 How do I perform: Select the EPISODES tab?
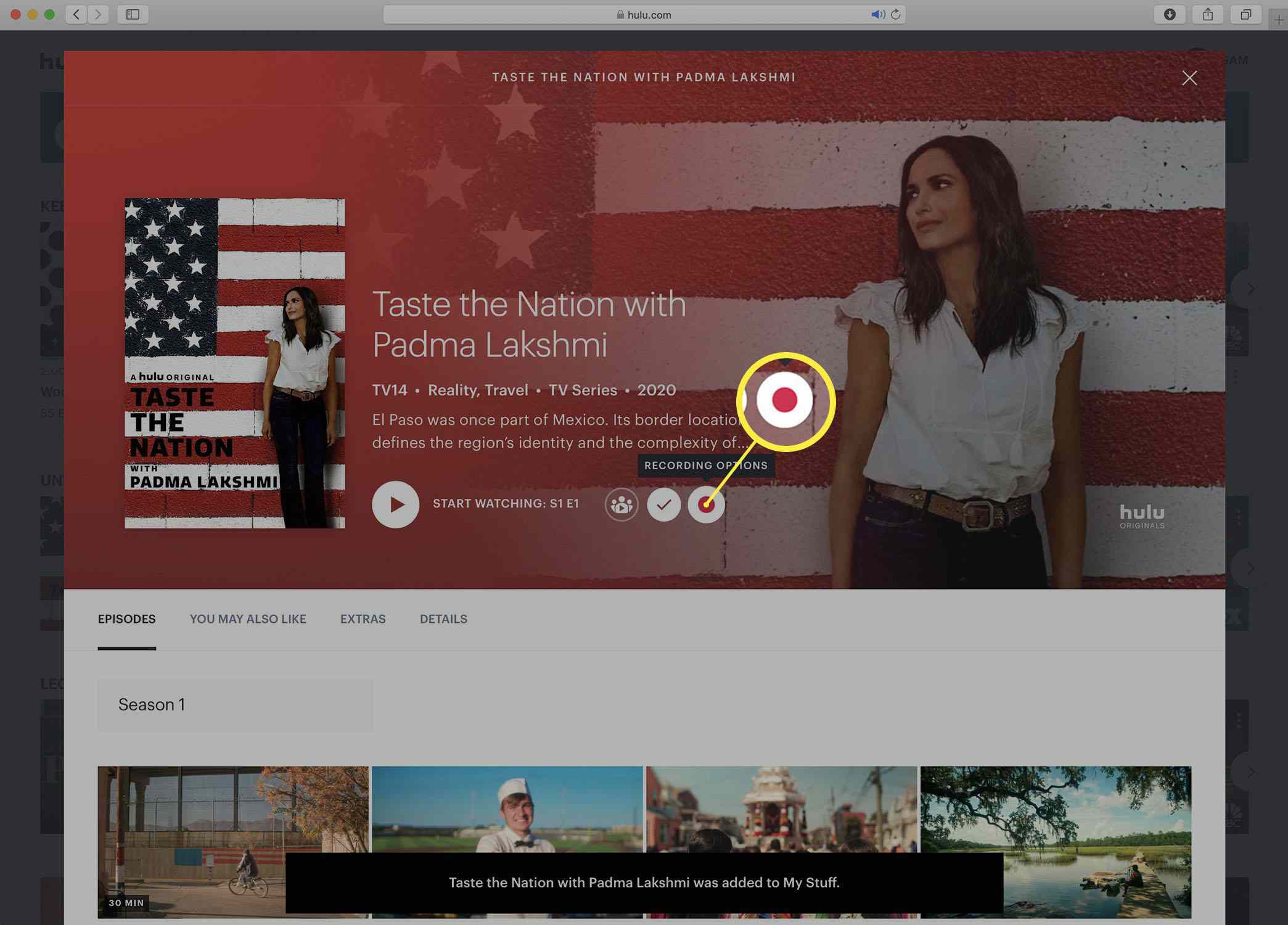126,619
